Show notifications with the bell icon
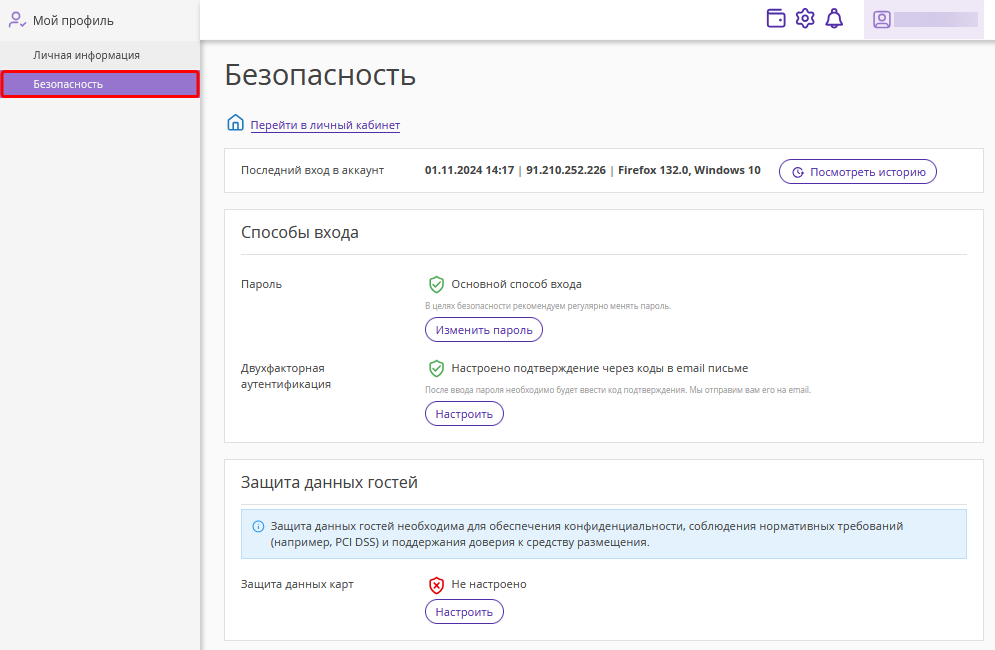995x650 pixels. (834, 18)
